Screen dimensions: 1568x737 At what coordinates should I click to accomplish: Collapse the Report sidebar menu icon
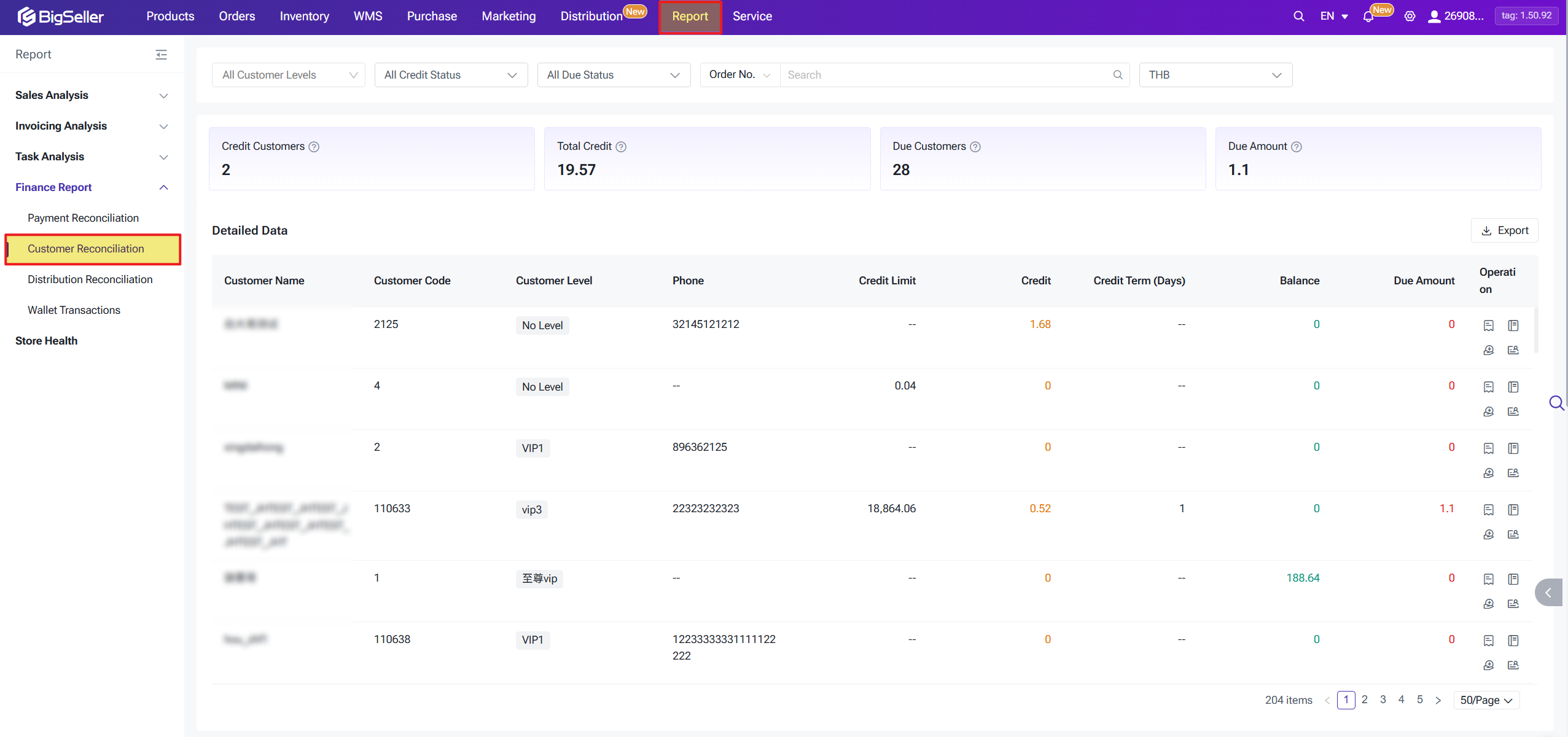(162, 55)
